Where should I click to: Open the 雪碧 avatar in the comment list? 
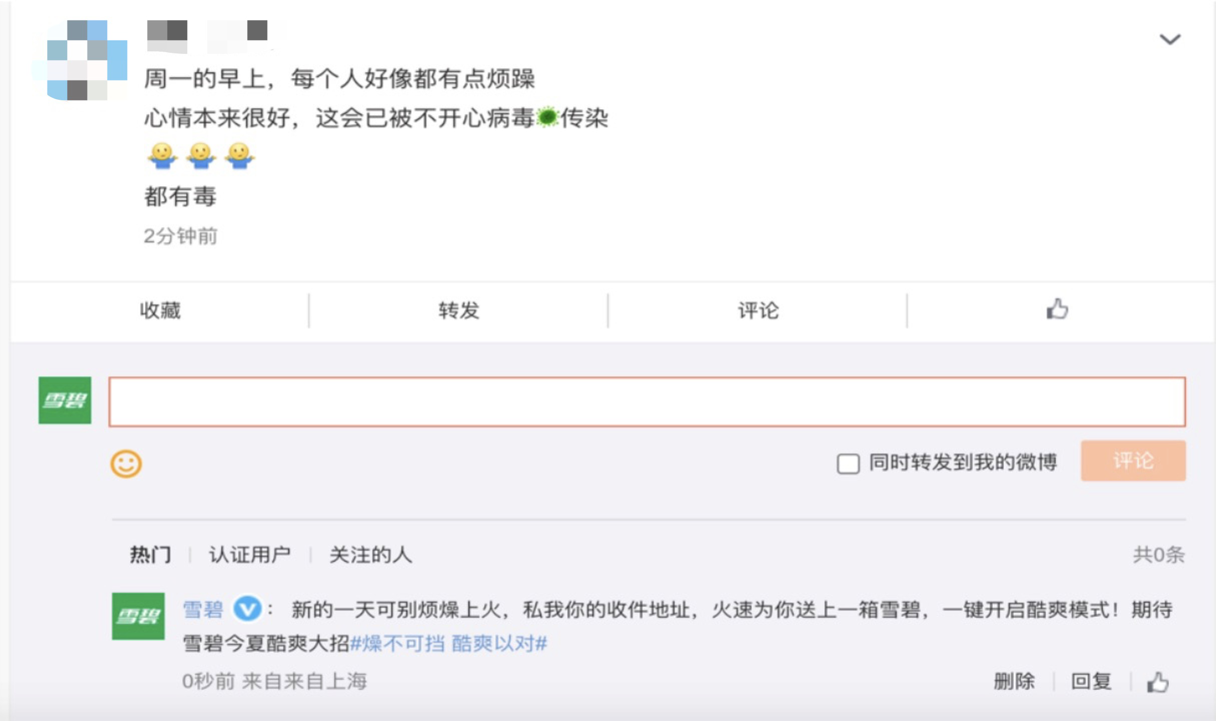[138, 616]
